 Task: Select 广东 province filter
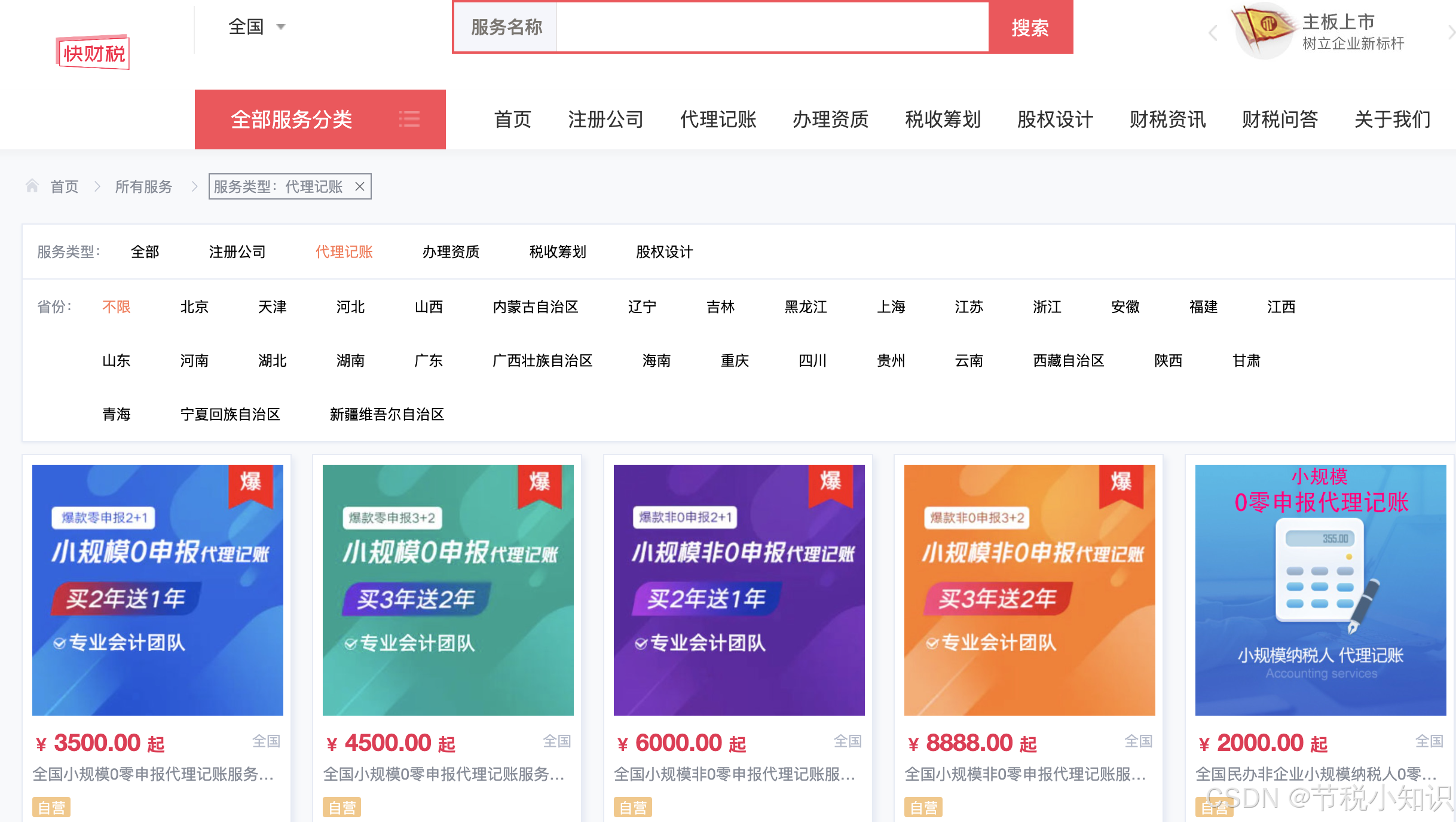pyautogui.click(x=429, y=360)
